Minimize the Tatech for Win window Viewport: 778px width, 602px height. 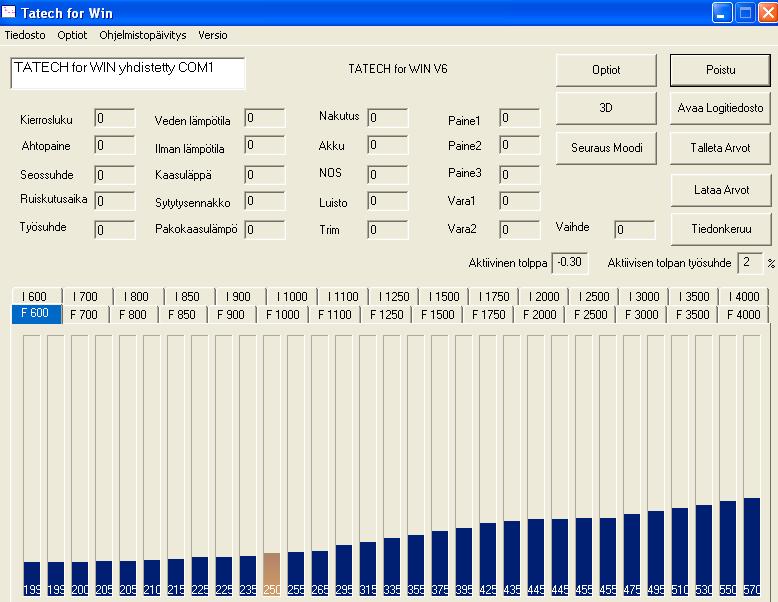(721, 13)
